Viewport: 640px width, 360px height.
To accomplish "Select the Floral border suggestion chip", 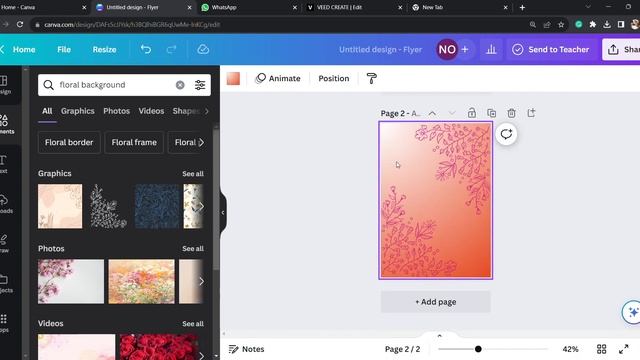I will click(x=69, y=142).
